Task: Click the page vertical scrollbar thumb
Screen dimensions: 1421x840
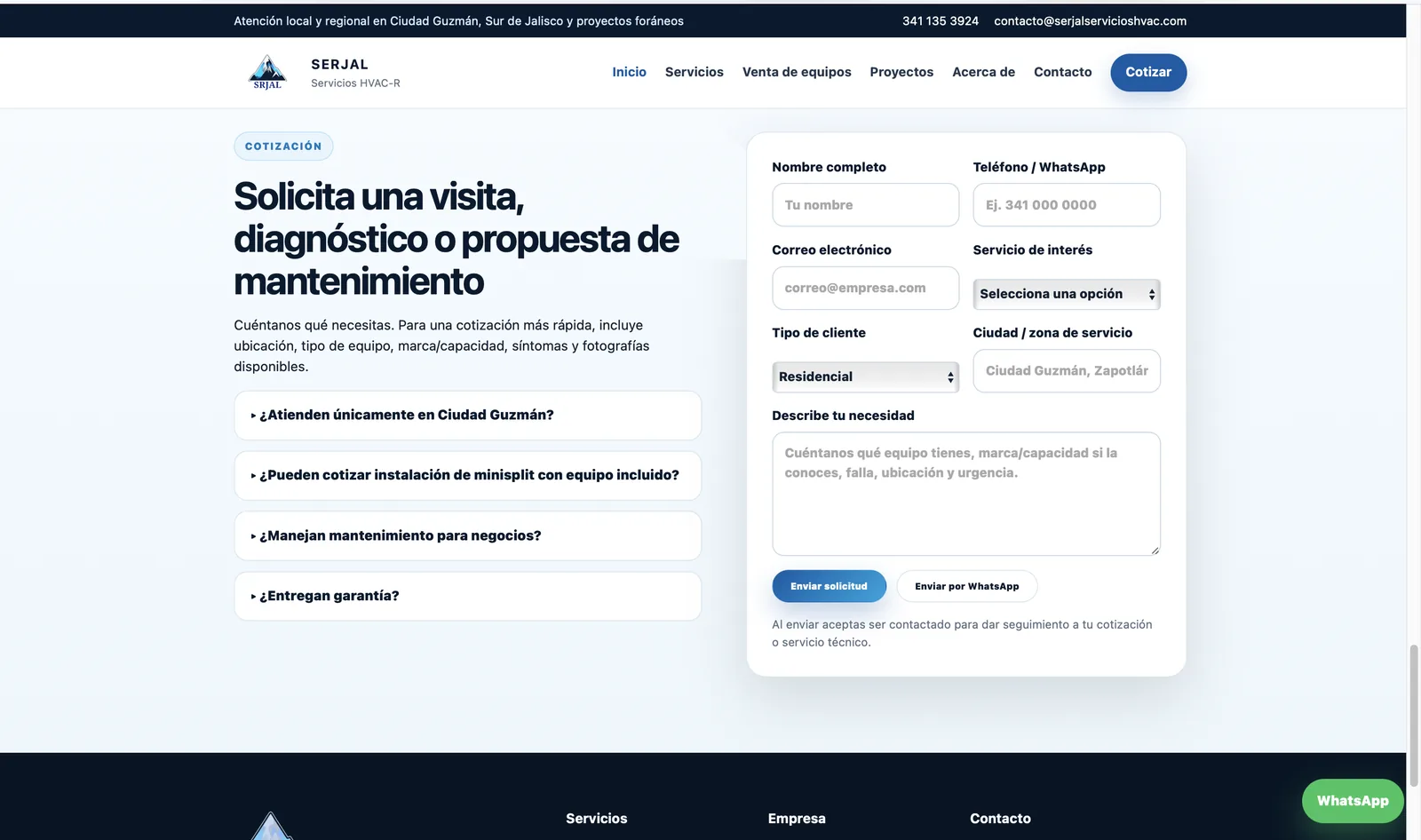Action: coord(1413,716)
